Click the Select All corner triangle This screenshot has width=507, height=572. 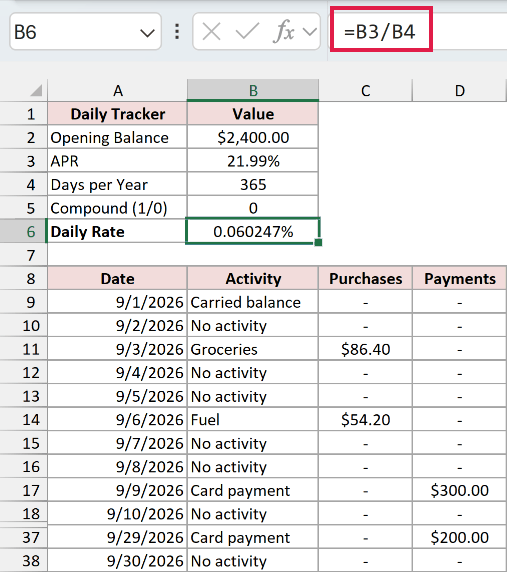(x=36, y=90)
